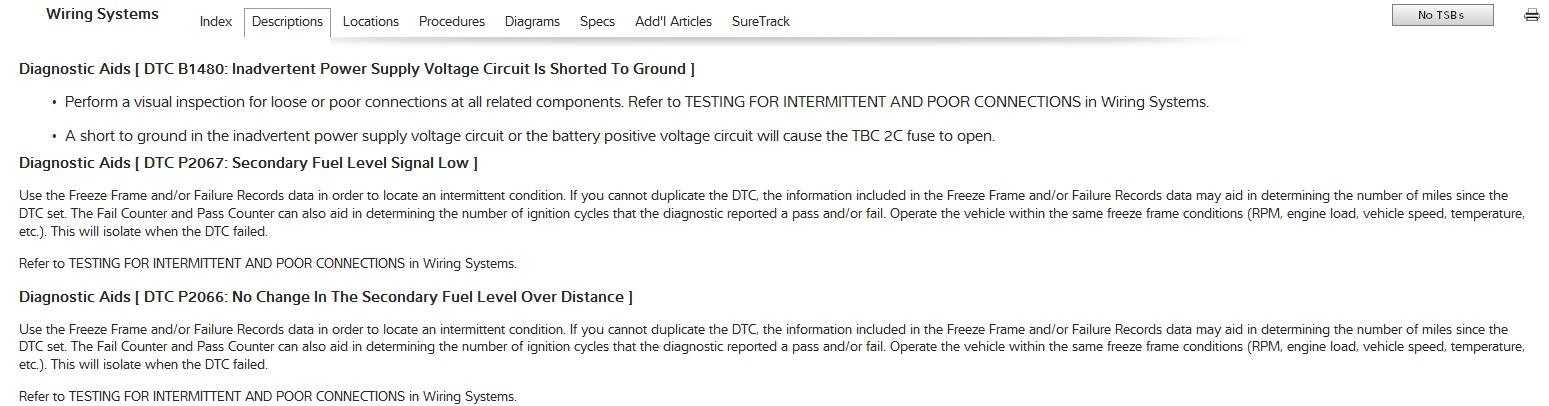The image size is (1549, 406).
Task: Show the Specs tab
Action: (597, 21)
